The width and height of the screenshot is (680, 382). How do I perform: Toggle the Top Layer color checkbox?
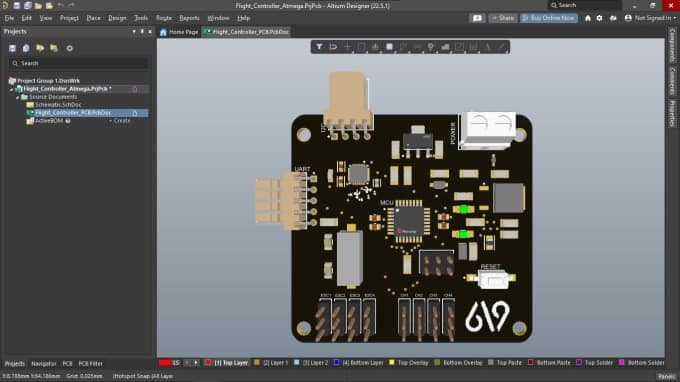point(208,362)
